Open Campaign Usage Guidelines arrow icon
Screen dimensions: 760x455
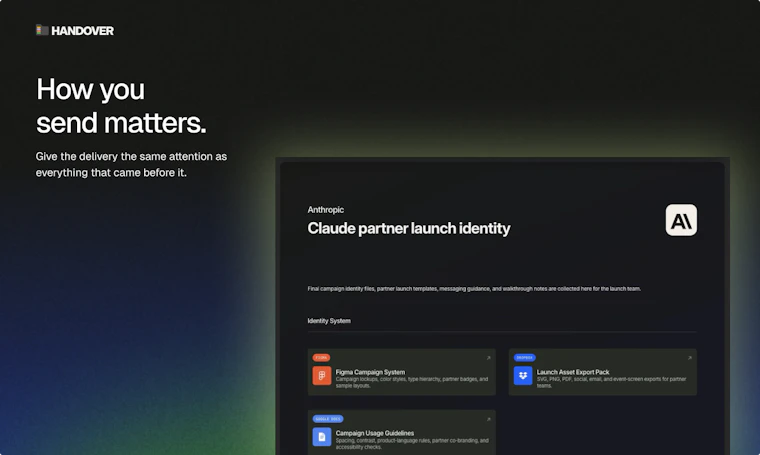point(489,419)
